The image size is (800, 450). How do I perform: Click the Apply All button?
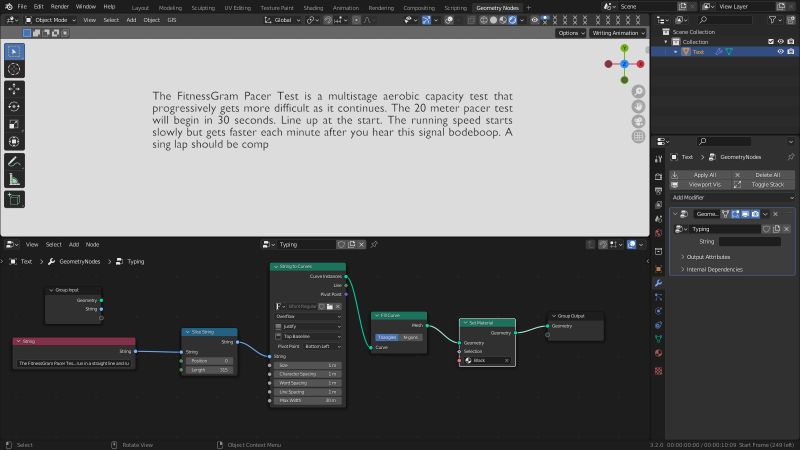click(x=701, y=175)
